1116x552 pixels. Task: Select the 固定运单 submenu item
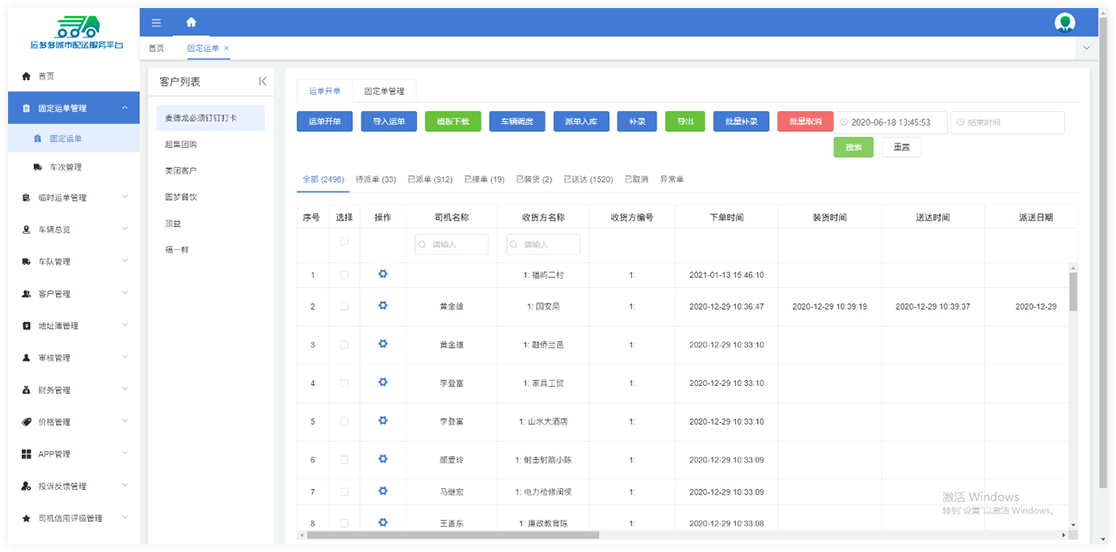point(74,139)
